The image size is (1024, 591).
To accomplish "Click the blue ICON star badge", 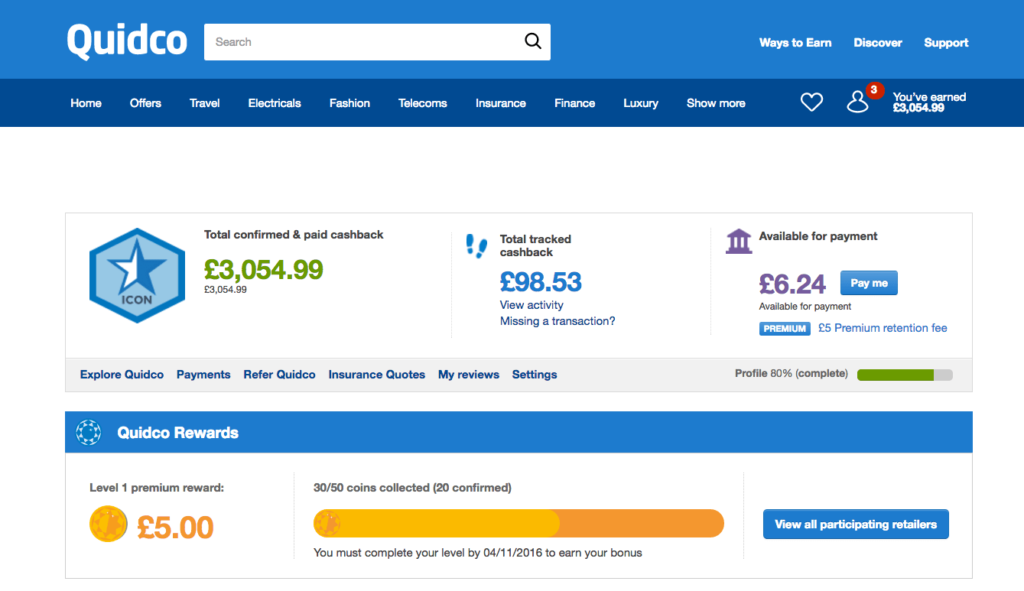I will pos(137,276).
